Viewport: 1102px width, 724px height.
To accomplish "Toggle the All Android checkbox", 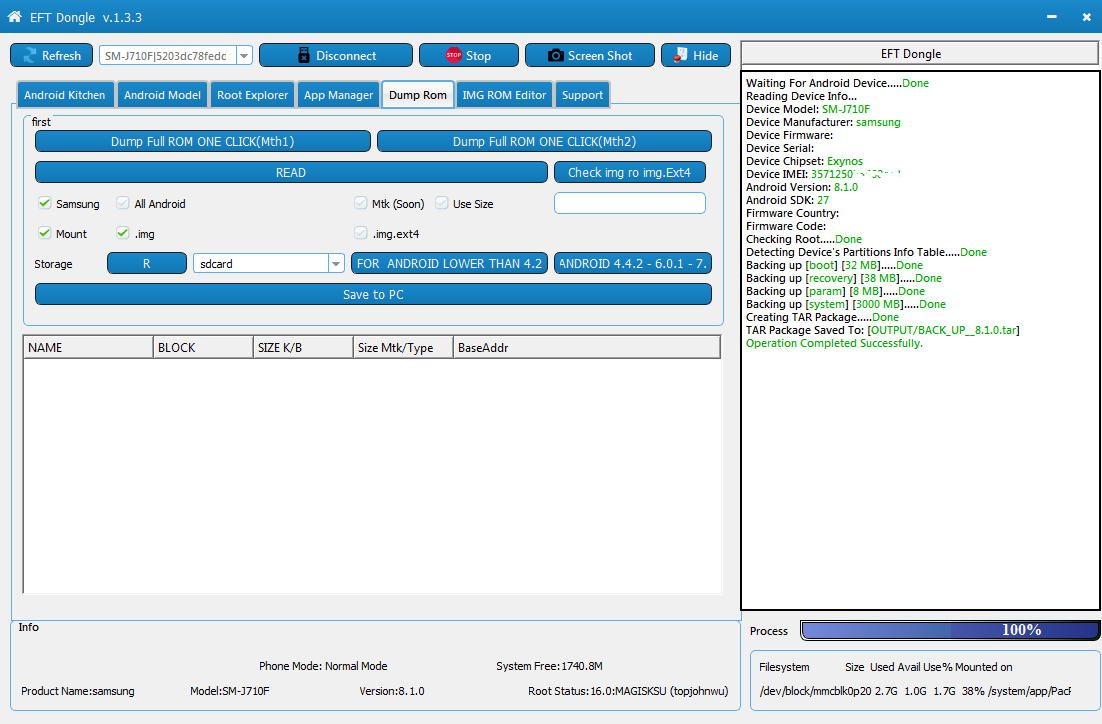I will [123, 203].
